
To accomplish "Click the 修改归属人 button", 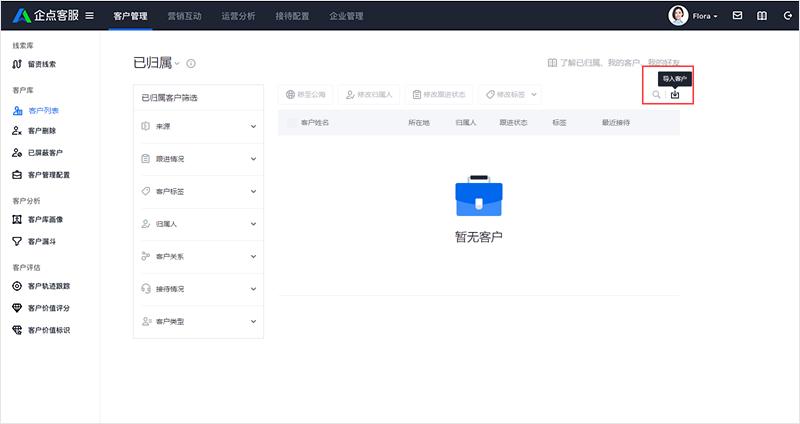I will tap(369, 95).
